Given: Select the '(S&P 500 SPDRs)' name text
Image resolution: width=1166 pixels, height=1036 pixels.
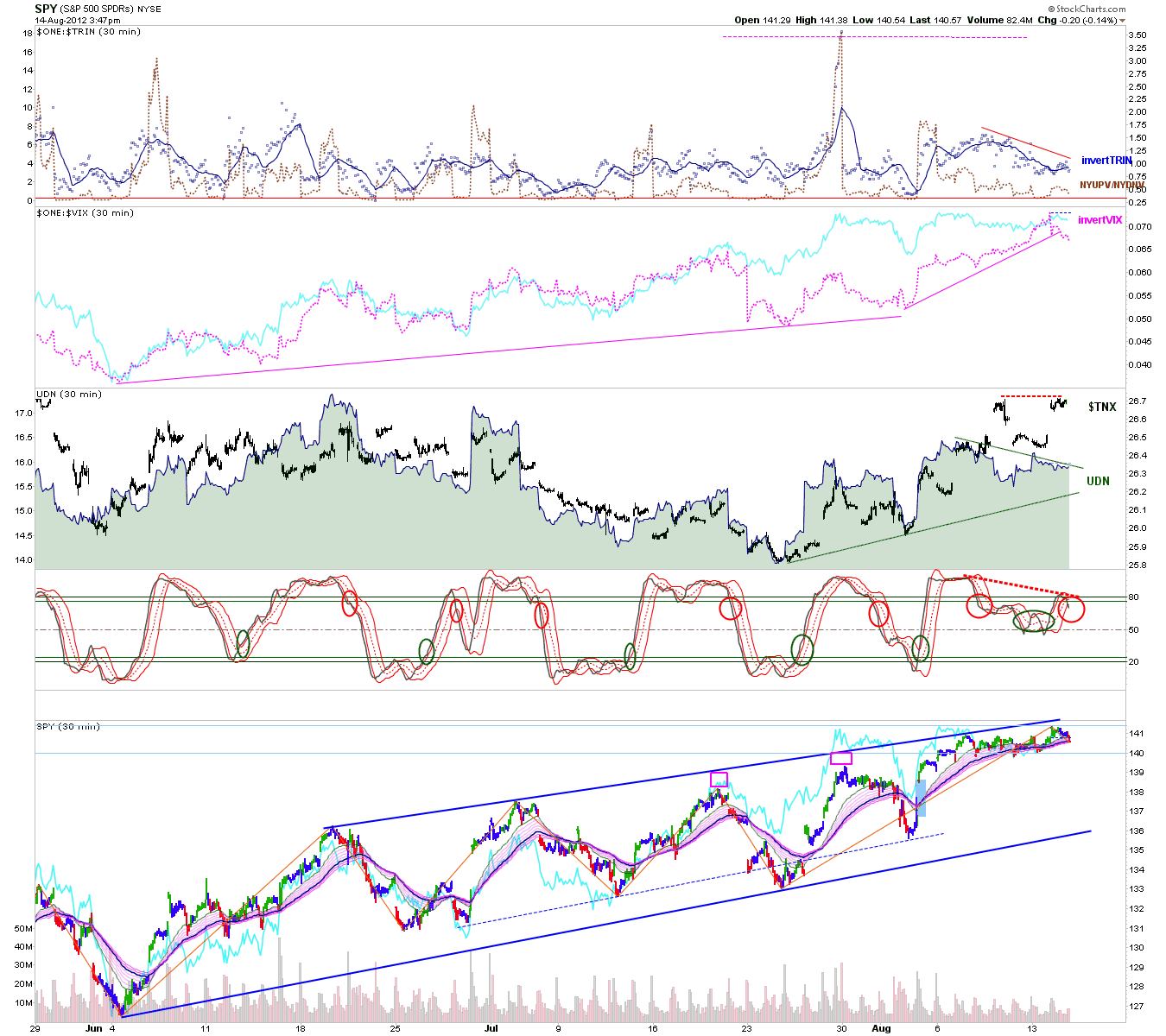Looking at the screenshot, I should pos(98,9).
